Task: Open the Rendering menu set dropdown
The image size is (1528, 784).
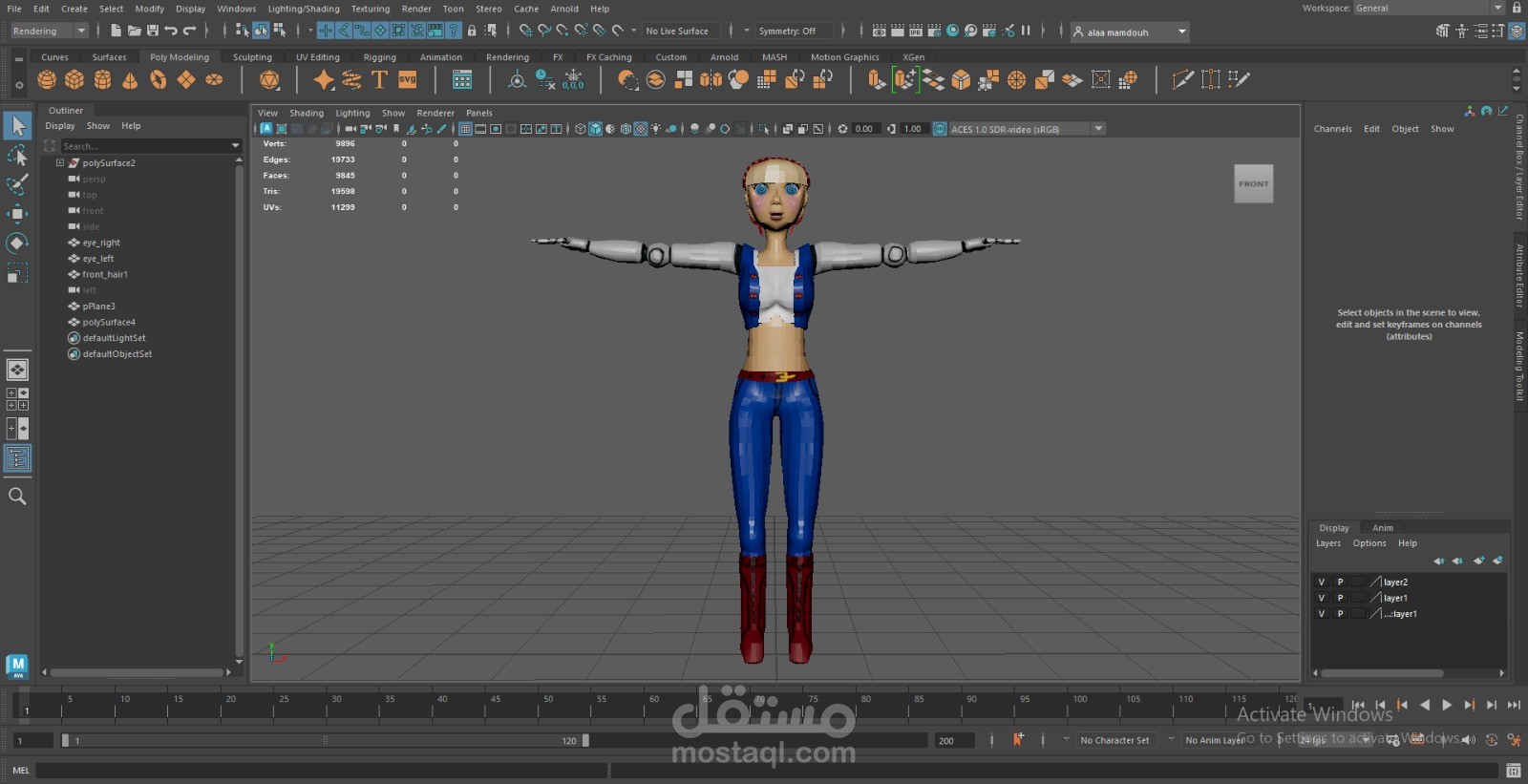Action: 49,32
